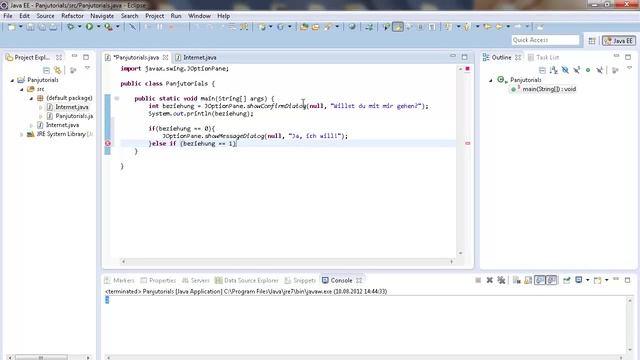
Task: Toggle Hide Static Members in Outline toolbar
Action: coord(576,70)
